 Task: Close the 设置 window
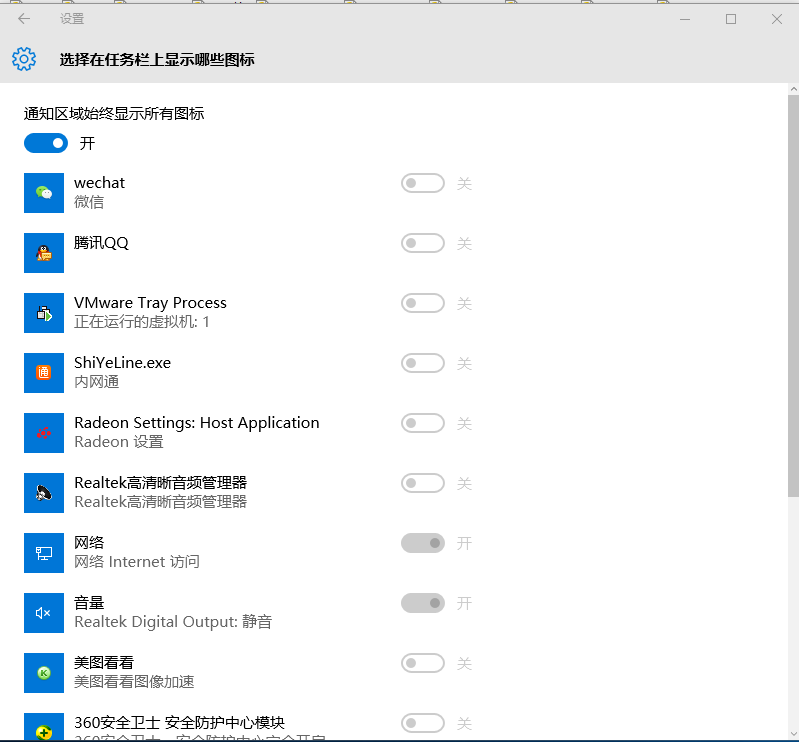point(777,19)
